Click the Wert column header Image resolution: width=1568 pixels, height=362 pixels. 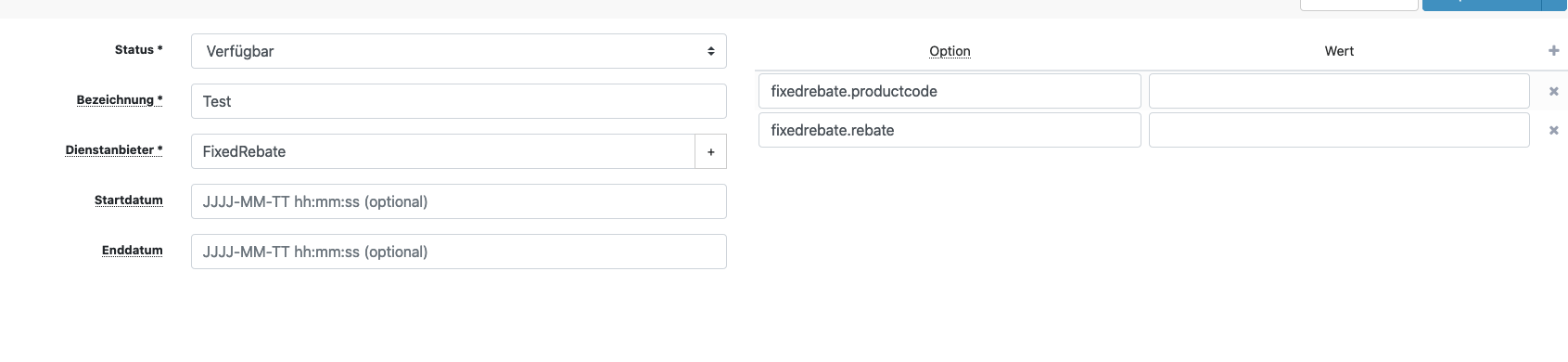tap(1339, 51)
